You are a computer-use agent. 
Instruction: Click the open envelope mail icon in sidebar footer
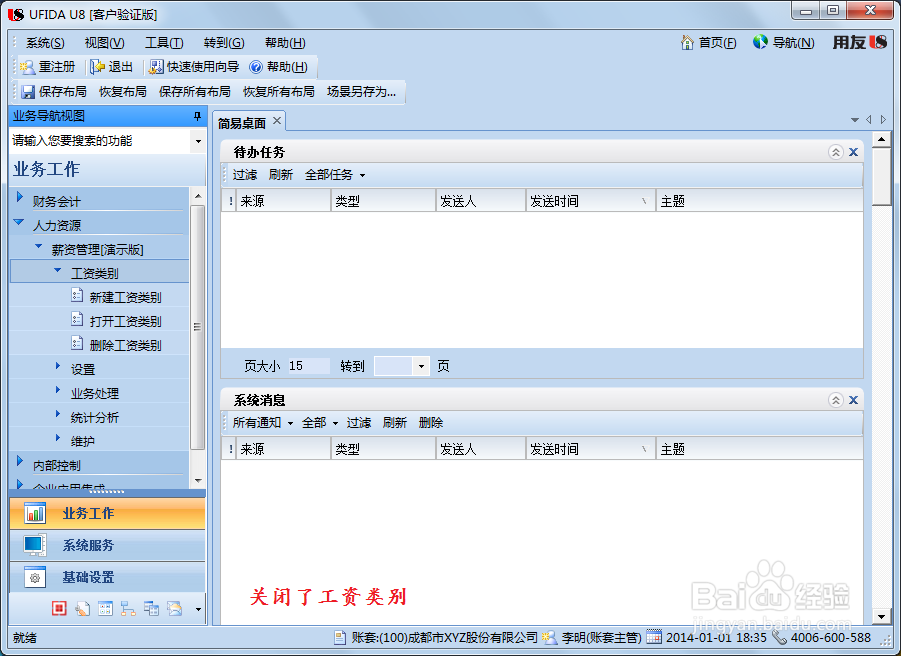pyautogui.click(x=174, y=608)
